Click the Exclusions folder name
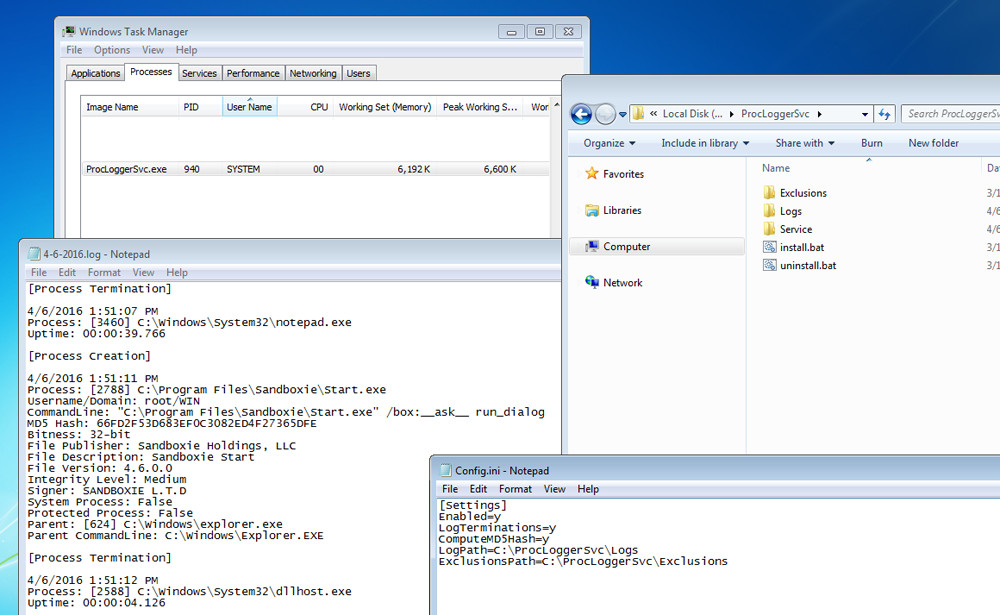Image resolution: width=1000 pixels, height=615 pixels. pyautogui.click(x=803, y=193)
